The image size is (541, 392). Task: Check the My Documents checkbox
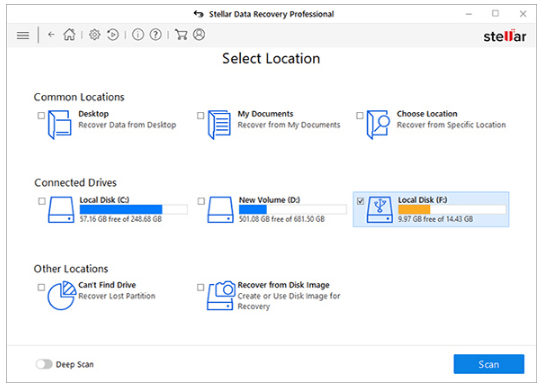200,115
